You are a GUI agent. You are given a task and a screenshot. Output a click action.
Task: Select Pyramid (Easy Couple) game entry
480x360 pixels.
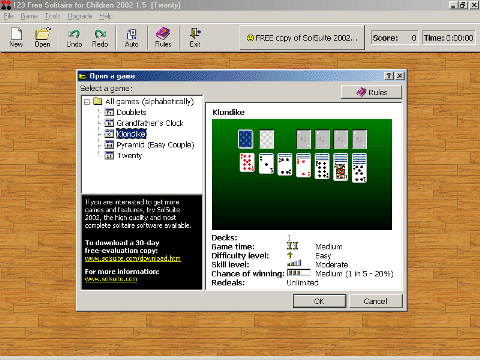pos(155,145)
